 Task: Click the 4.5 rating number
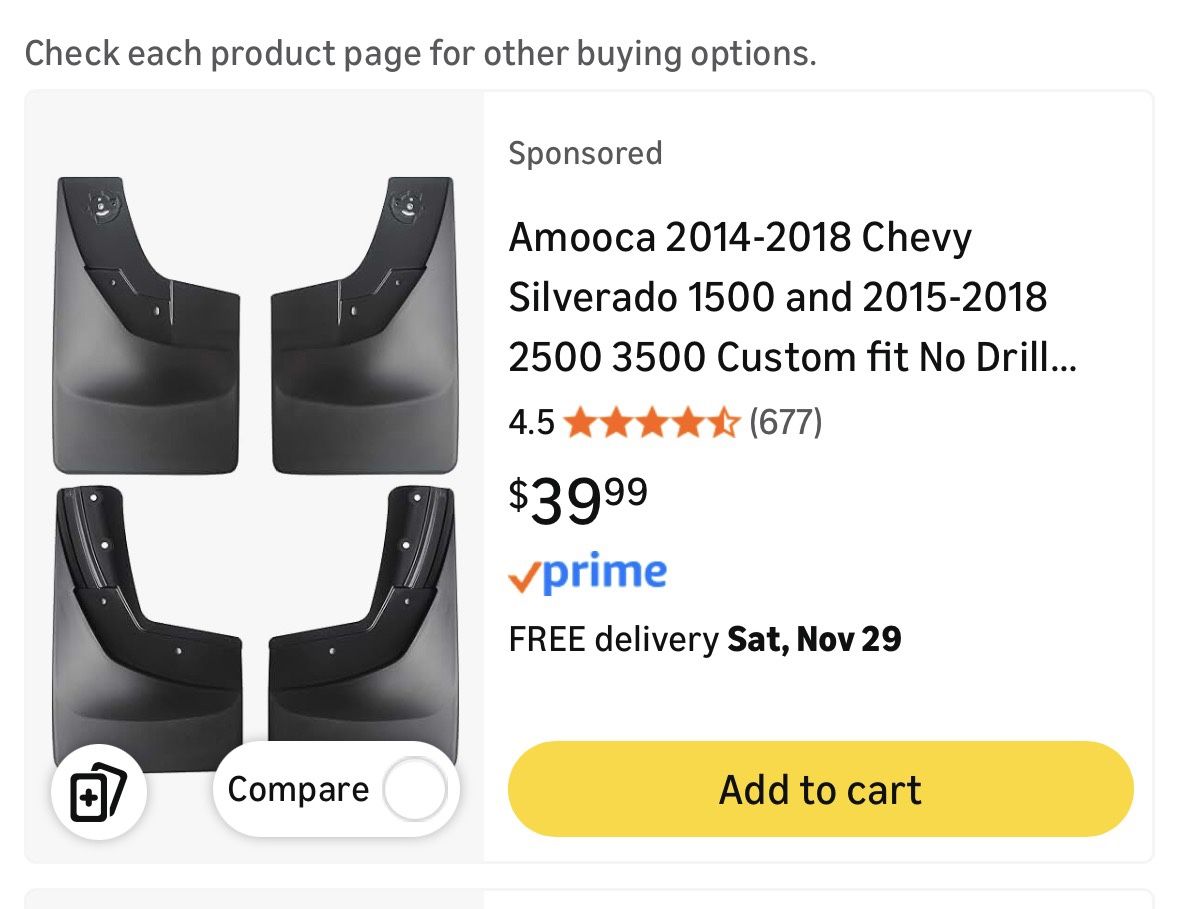[531, 423]
